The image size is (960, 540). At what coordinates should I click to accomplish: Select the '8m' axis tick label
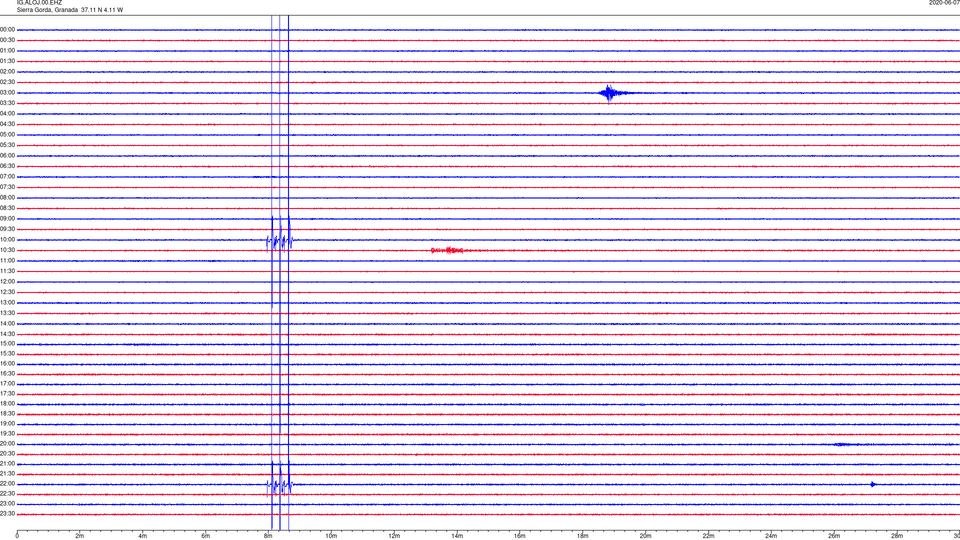(268, 536)
